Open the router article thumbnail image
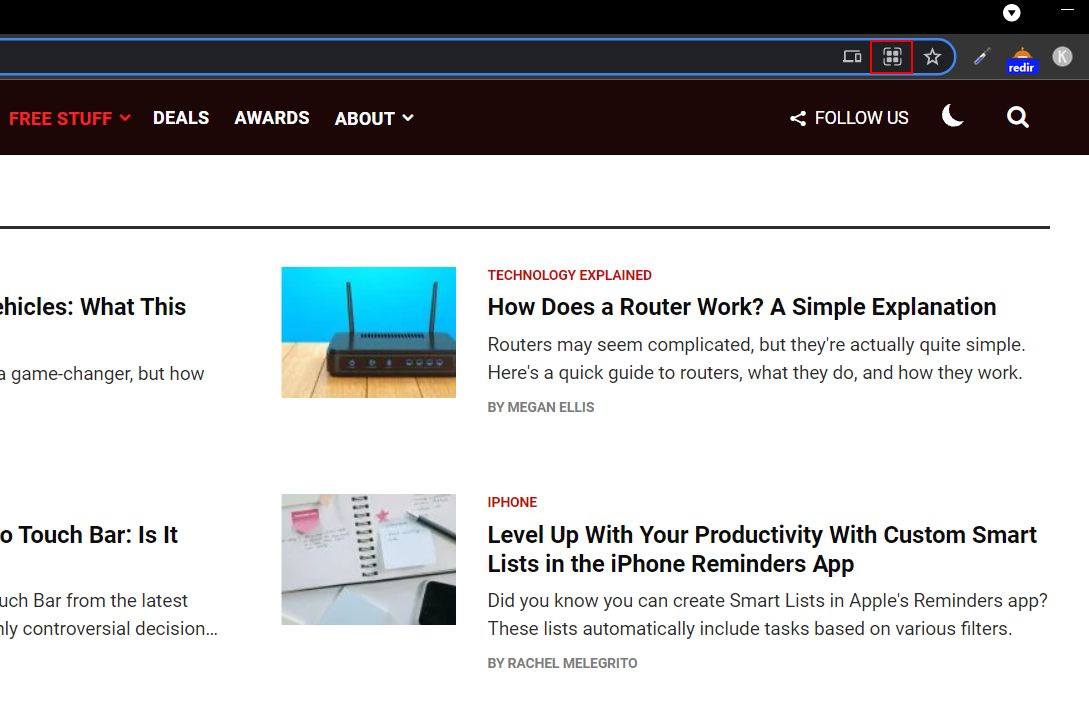This screenshot has width=1089, height=709. (x=368, y=332)
